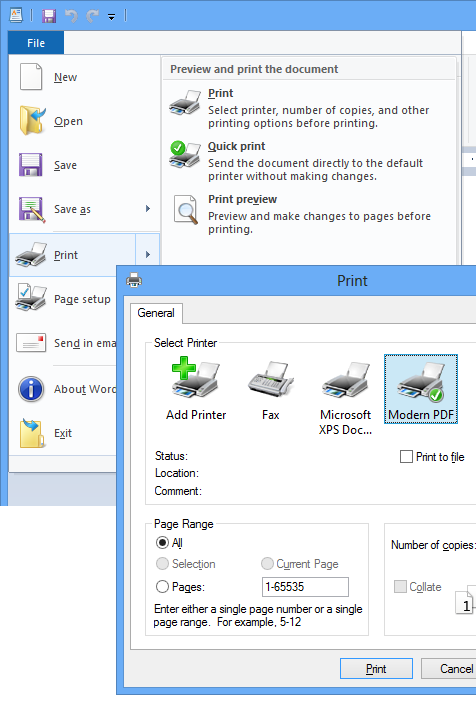
Task: Click the Print preview magnifier page icon
Action: tap(186, 209)
